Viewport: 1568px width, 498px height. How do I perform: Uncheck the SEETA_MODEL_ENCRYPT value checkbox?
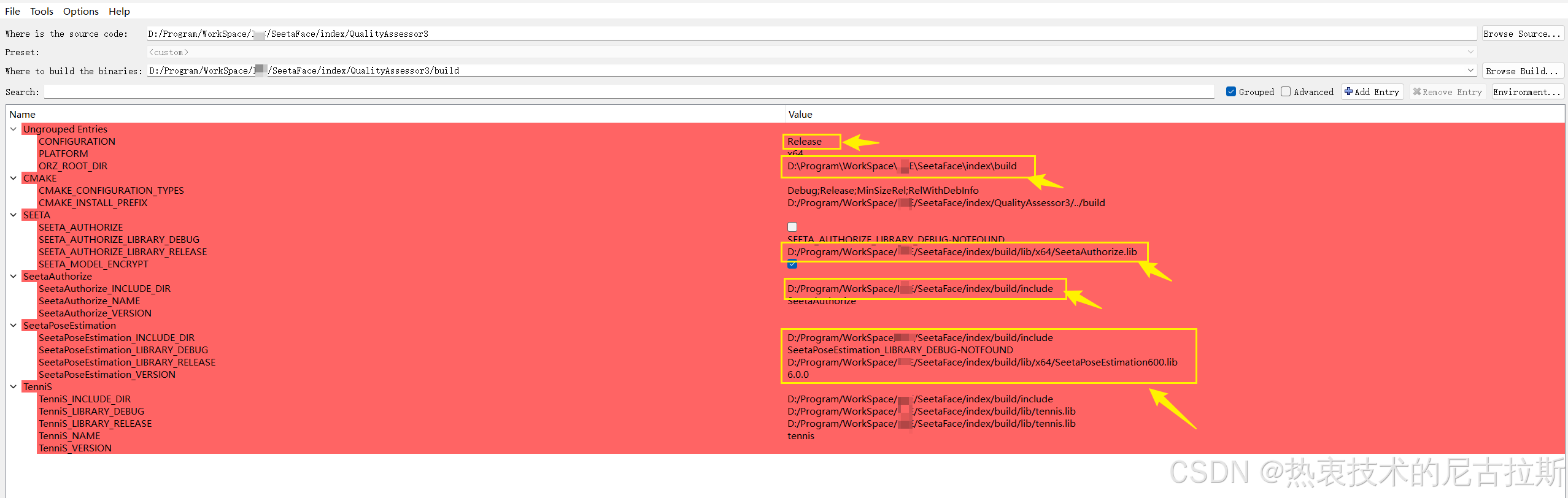coord(792,264)
